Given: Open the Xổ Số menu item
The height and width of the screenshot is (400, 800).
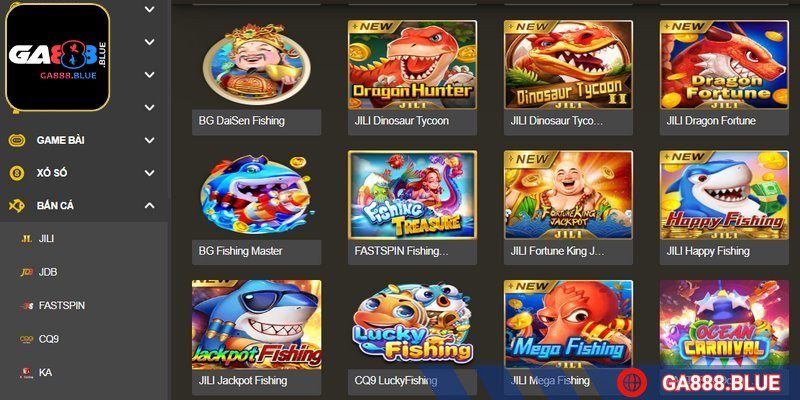Looking at the screenshot, I should tap(52, 173).
